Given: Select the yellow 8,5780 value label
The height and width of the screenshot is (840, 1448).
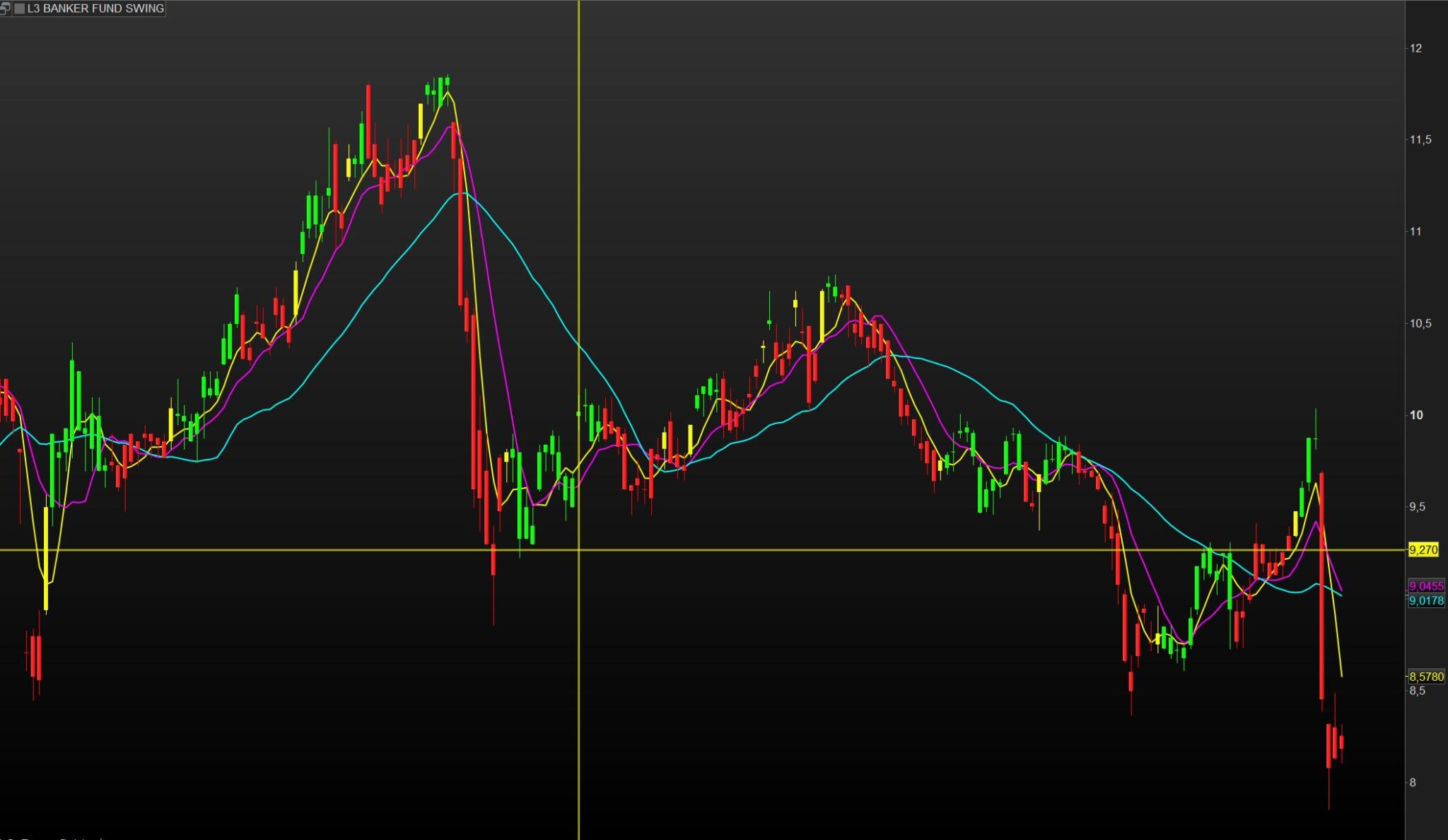Looking at the screenshot, I should 1425,677.
